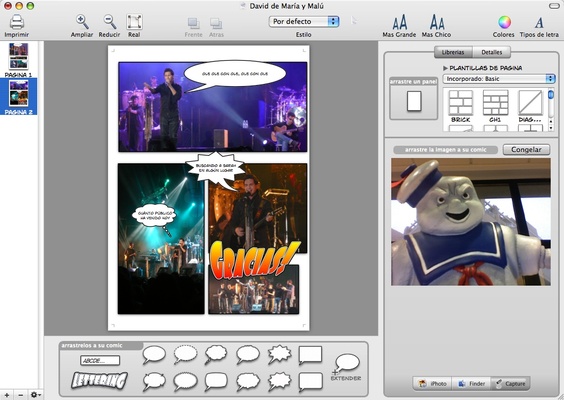This screenshot has height=400, width=564.
Task: Collapse the Plantillas de Pagina disclosure triangle
Action: pos(445,68)
